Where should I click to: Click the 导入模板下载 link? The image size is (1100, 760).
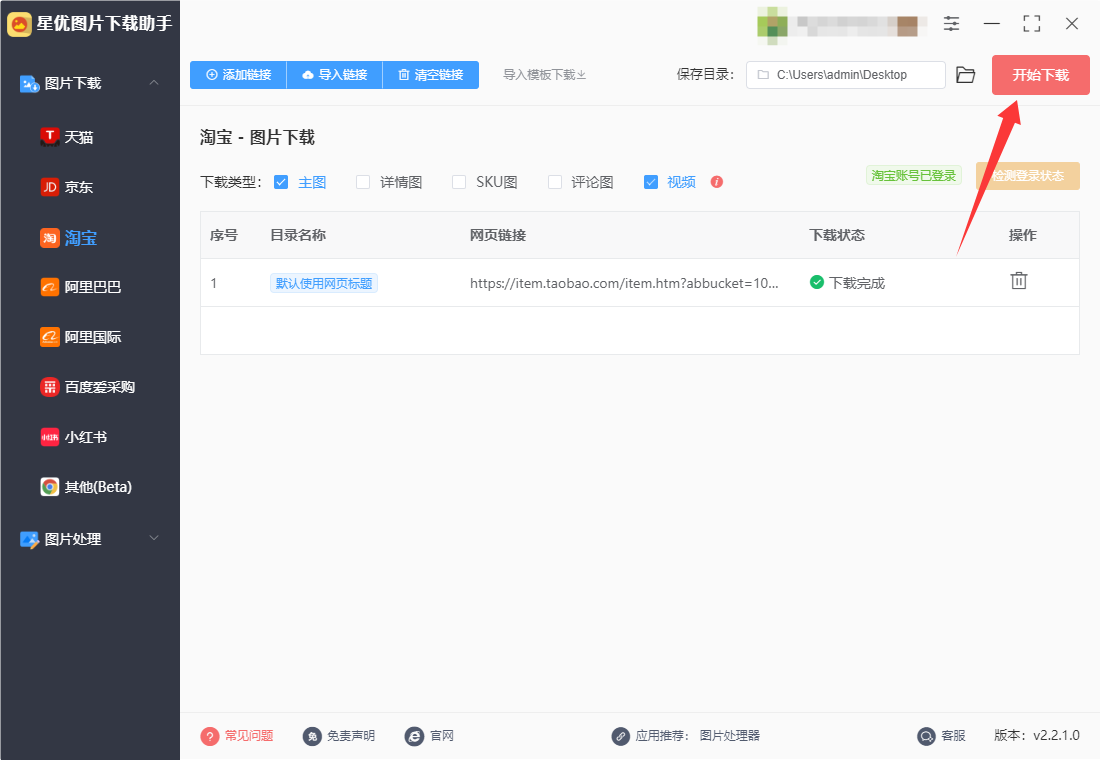[544, 74]
